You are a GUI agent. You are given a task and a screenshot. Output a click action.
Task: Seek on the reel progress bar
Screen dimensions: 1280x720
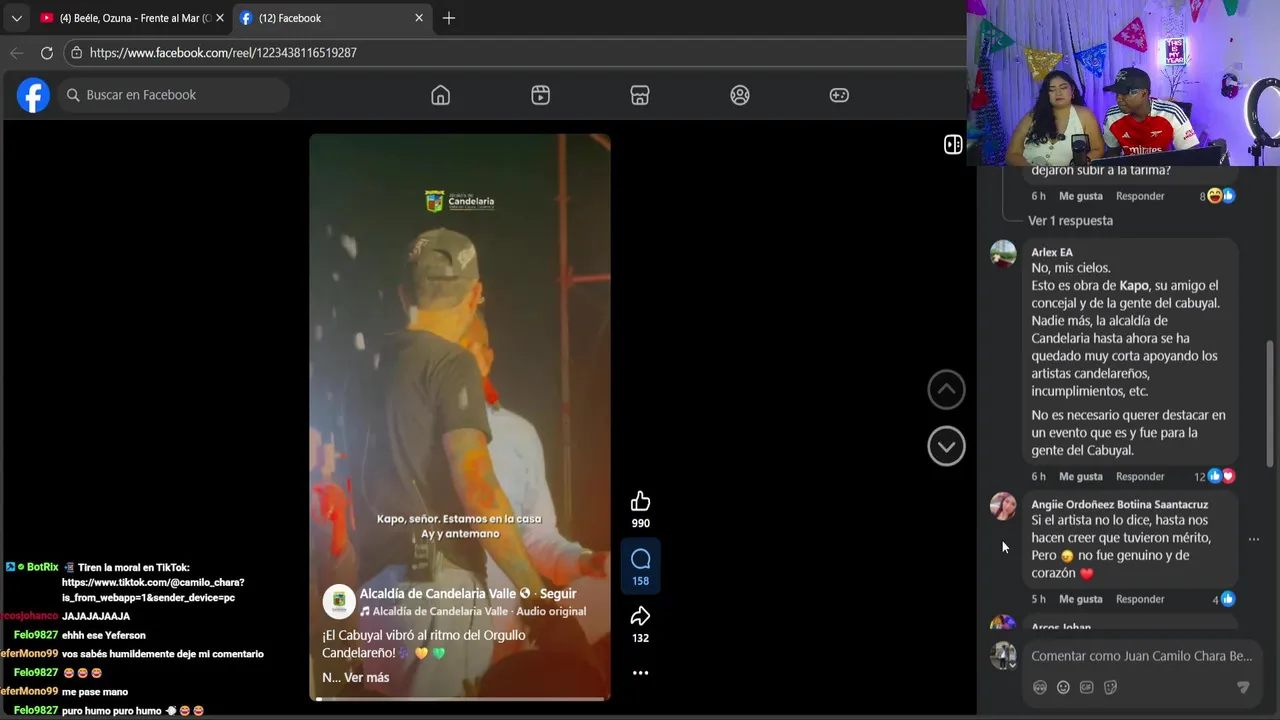click(x=459, y=698)
